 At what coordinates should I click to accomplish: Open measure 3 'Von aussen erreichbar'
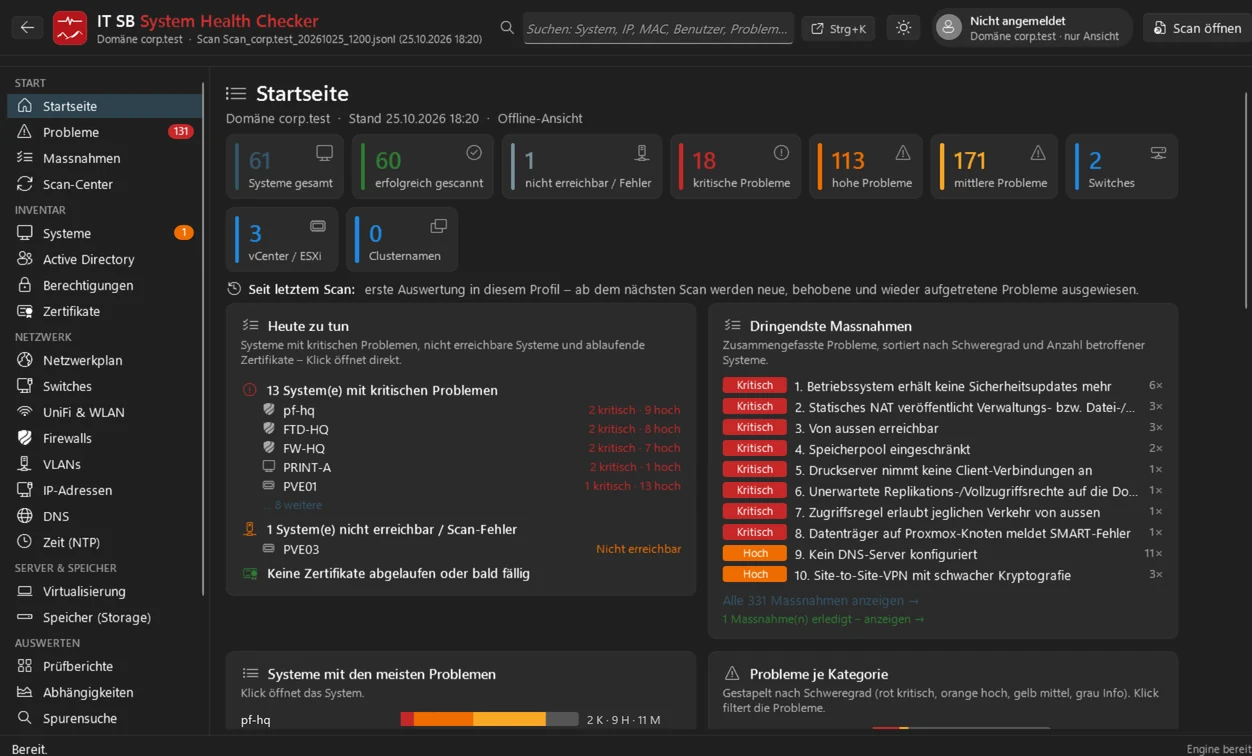click(942, 427)
